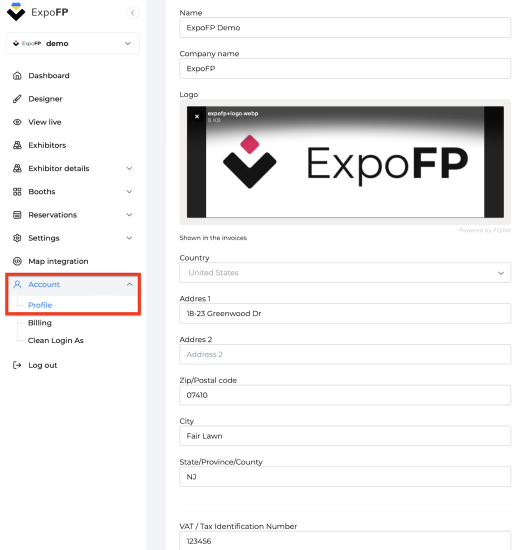Screen dimensions: 526x550
Task: Expand the Exhibitor details chevron
Action: pos(129,169)
